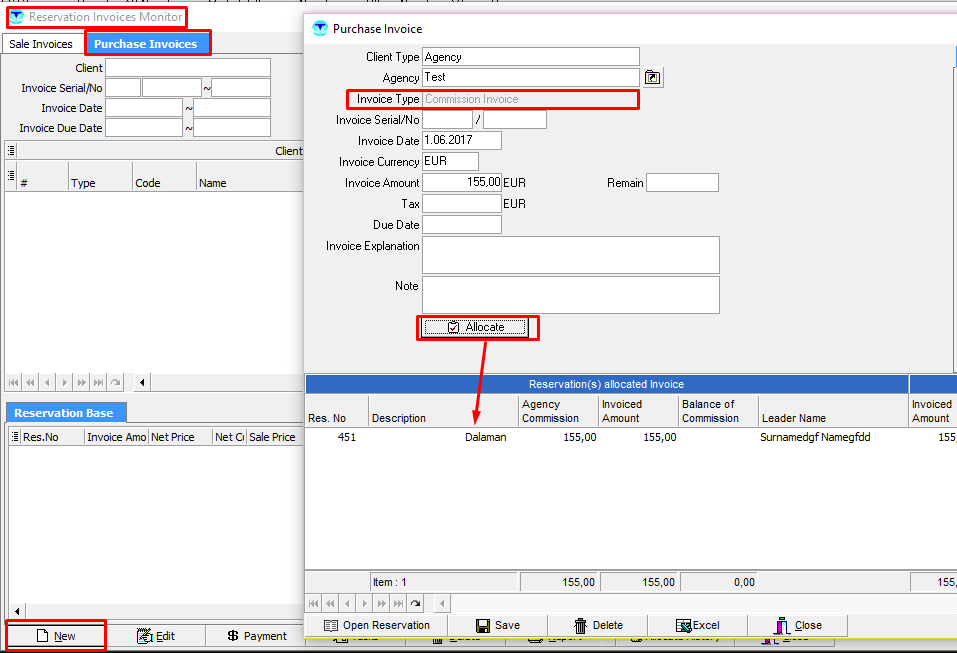The height and width of the screenshot is (653, 957).
Task: Delete the invoice with the trash button
Action: tap(597, 625)
